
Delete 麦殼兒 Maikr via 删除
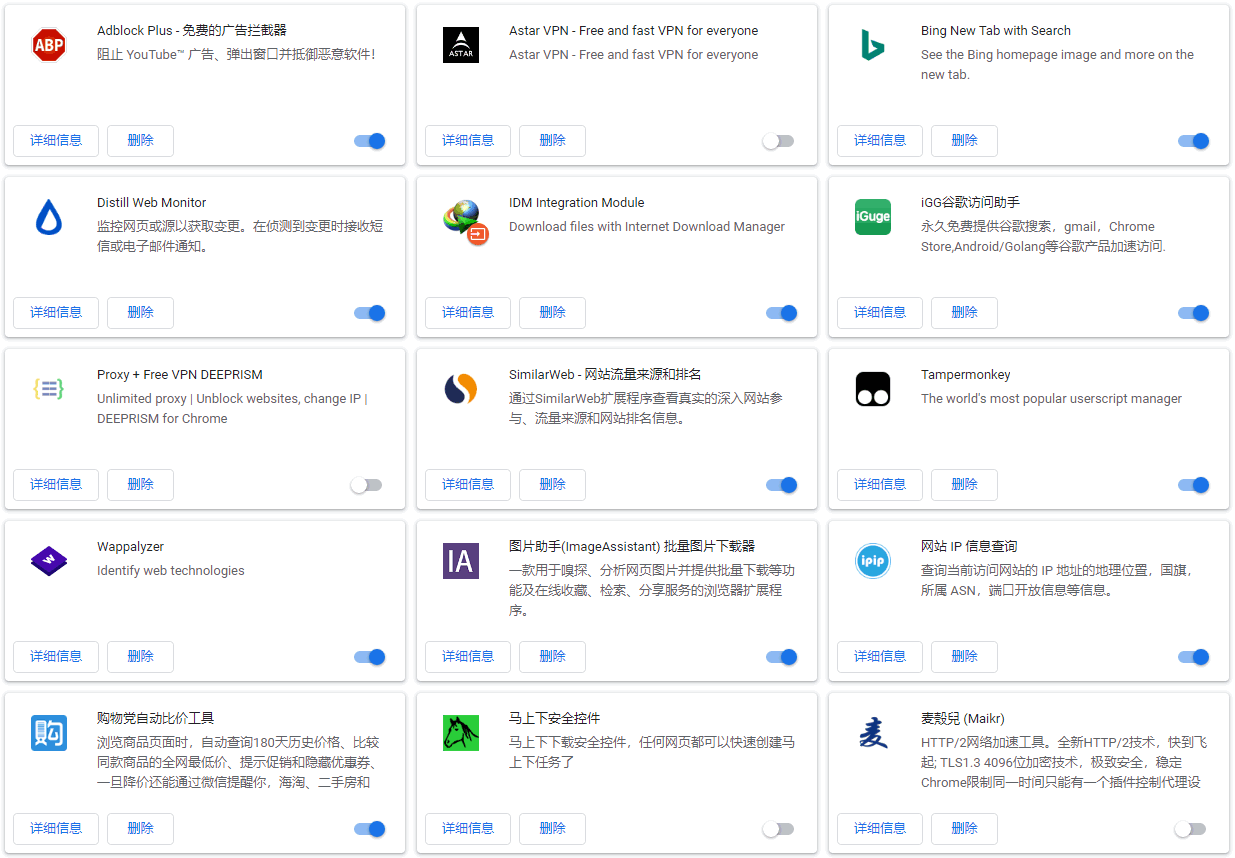[965, 829]
